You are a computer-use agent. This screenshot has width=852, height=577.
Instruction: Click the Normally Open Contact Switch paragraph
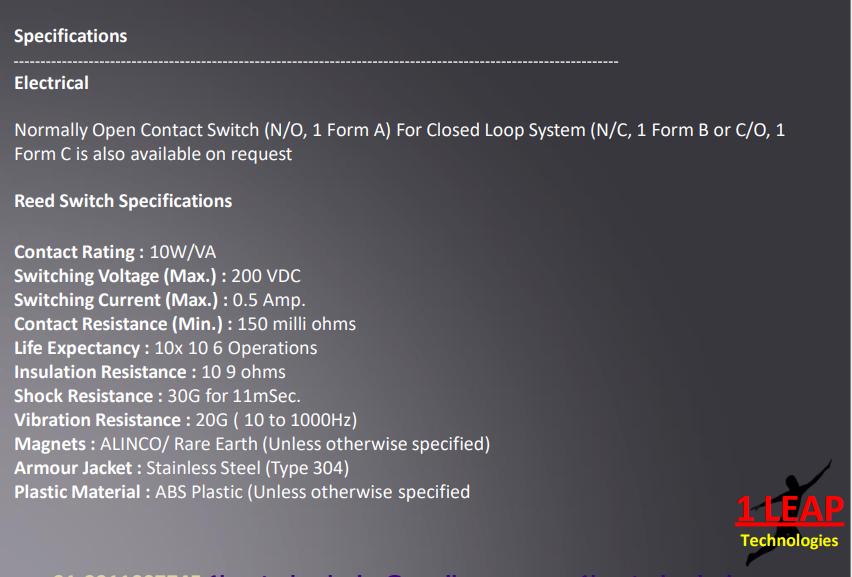[x=400, y=142]
